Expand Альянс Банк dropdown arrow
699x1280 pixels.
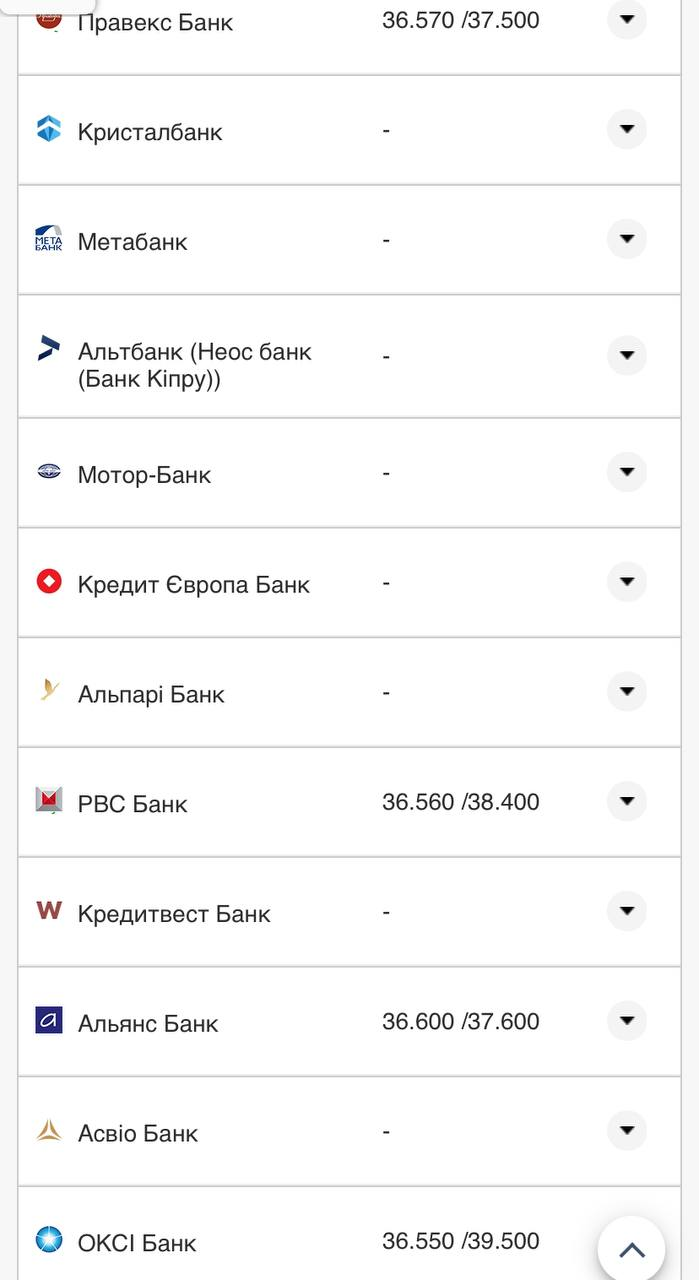point(627,1021)
